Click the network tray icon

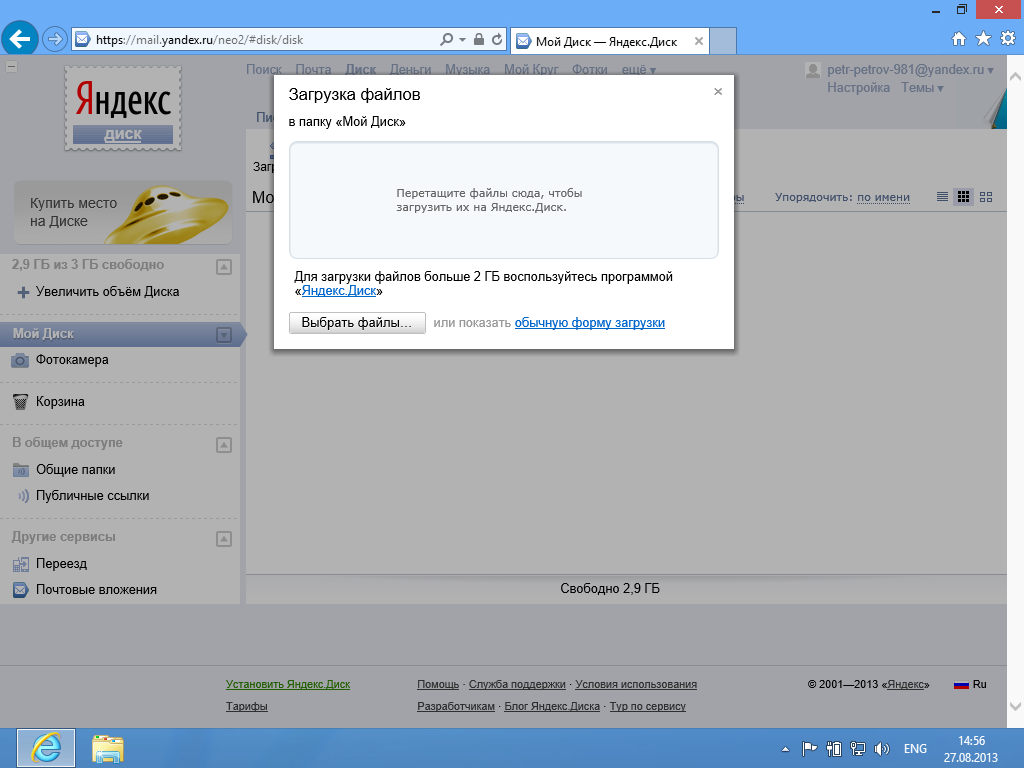pyautogui.click(x=857, y=749)
